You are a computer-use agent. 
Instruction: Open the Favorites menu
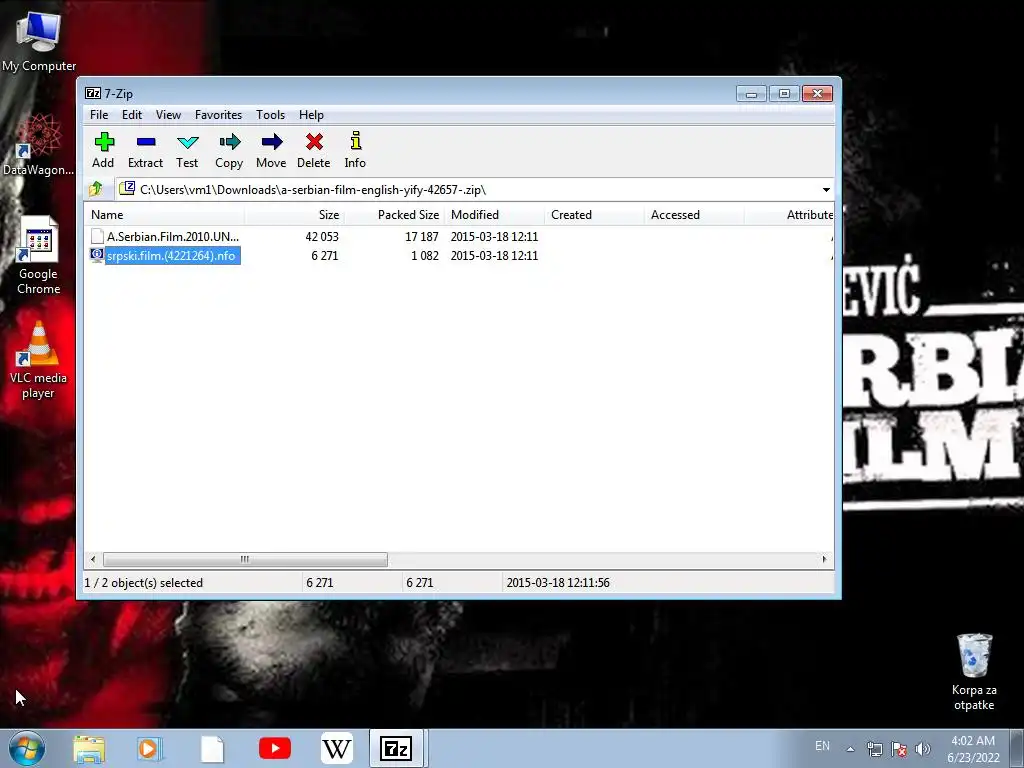click(x=218, y=115)
